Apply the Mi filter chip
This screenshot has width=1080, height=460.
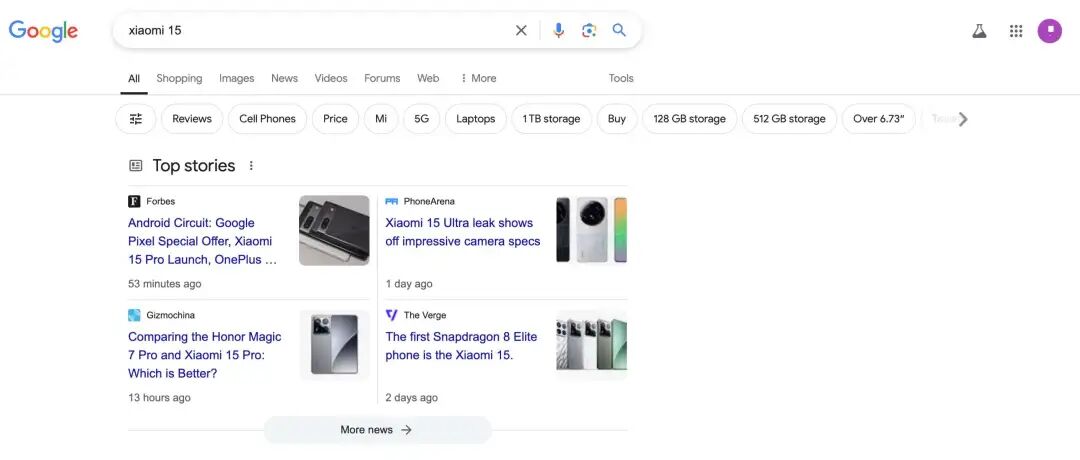[381, 118]
